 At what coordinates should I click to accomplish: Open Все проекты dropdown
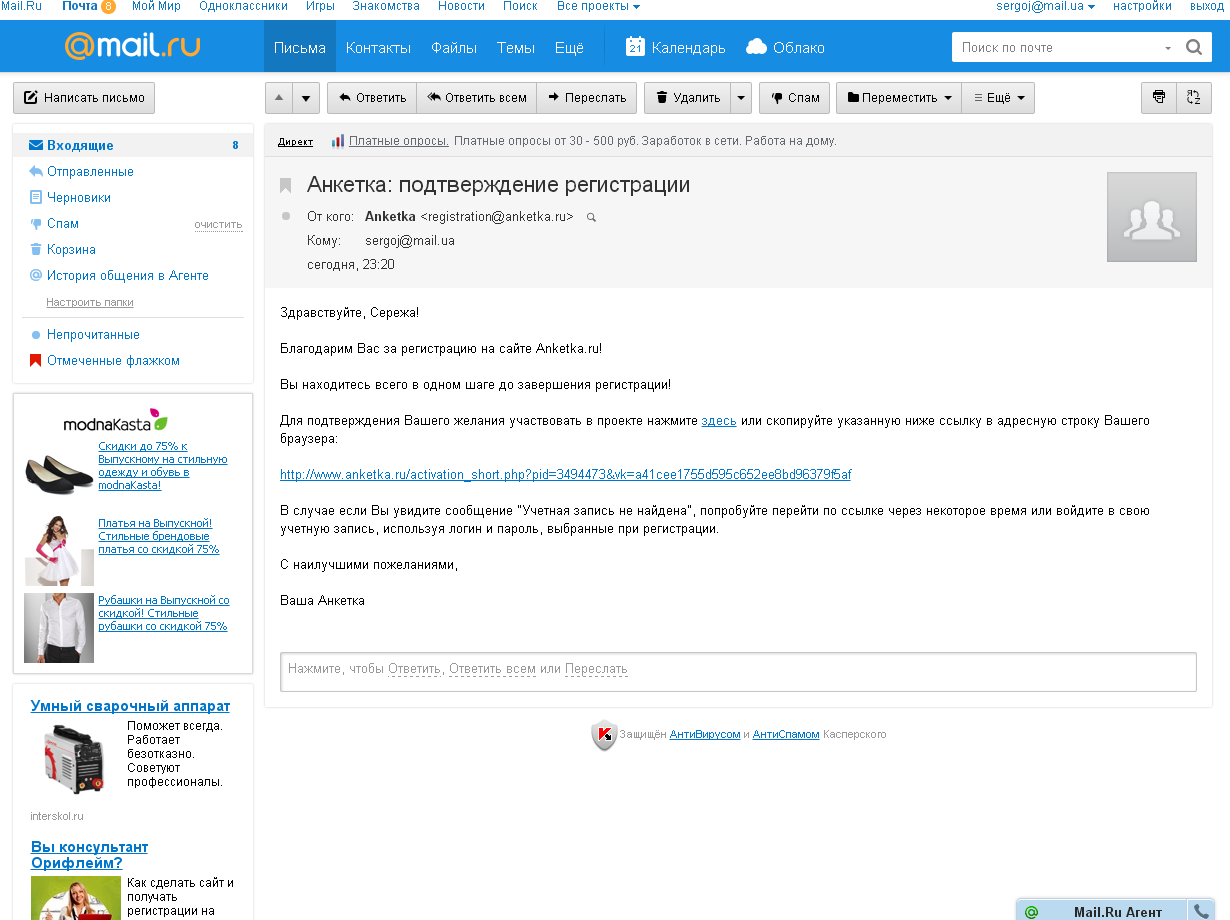(598, 6)
